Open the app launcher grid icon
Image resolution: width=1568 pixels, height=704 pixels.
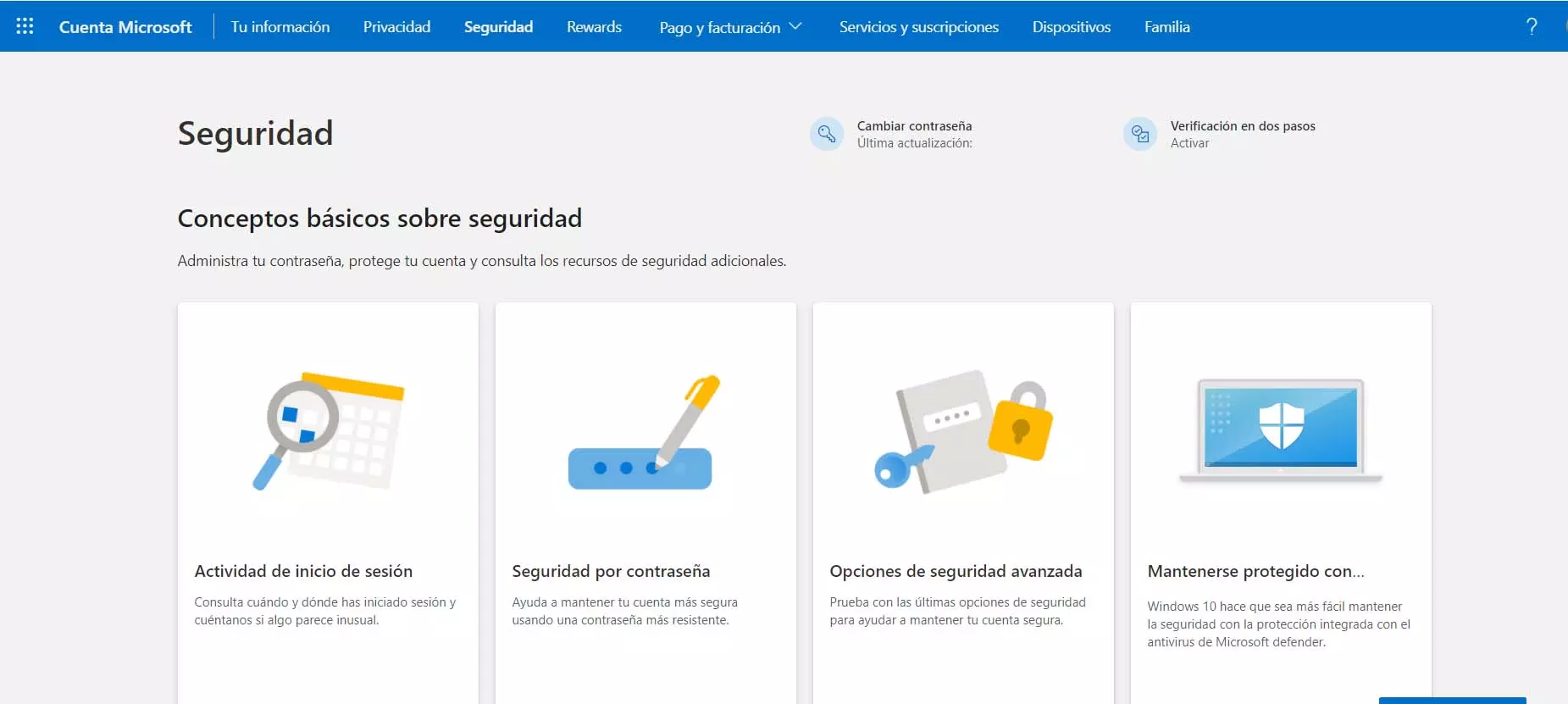(25, 26)
